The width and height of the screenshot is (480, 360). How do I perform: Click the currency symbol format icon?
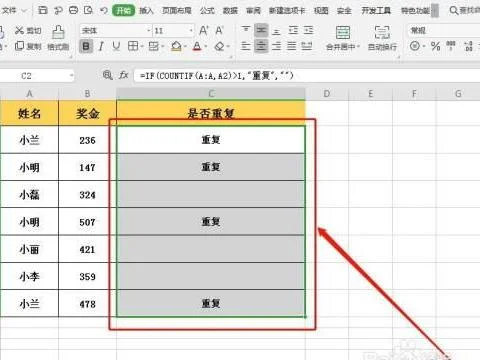(415, 46)
